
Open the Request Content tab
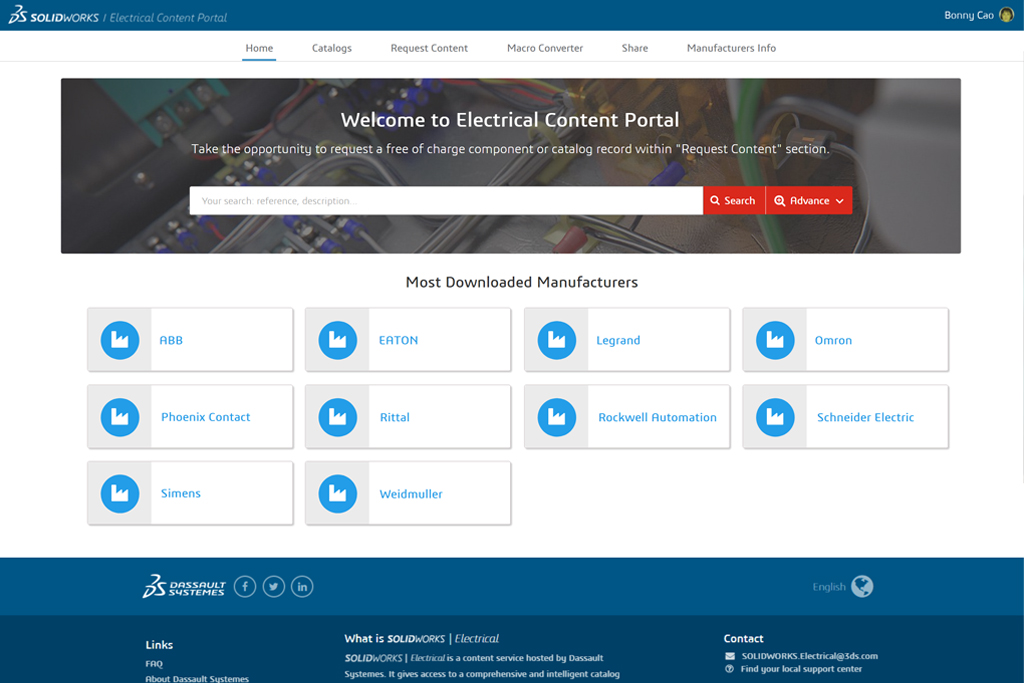[429, 48]
